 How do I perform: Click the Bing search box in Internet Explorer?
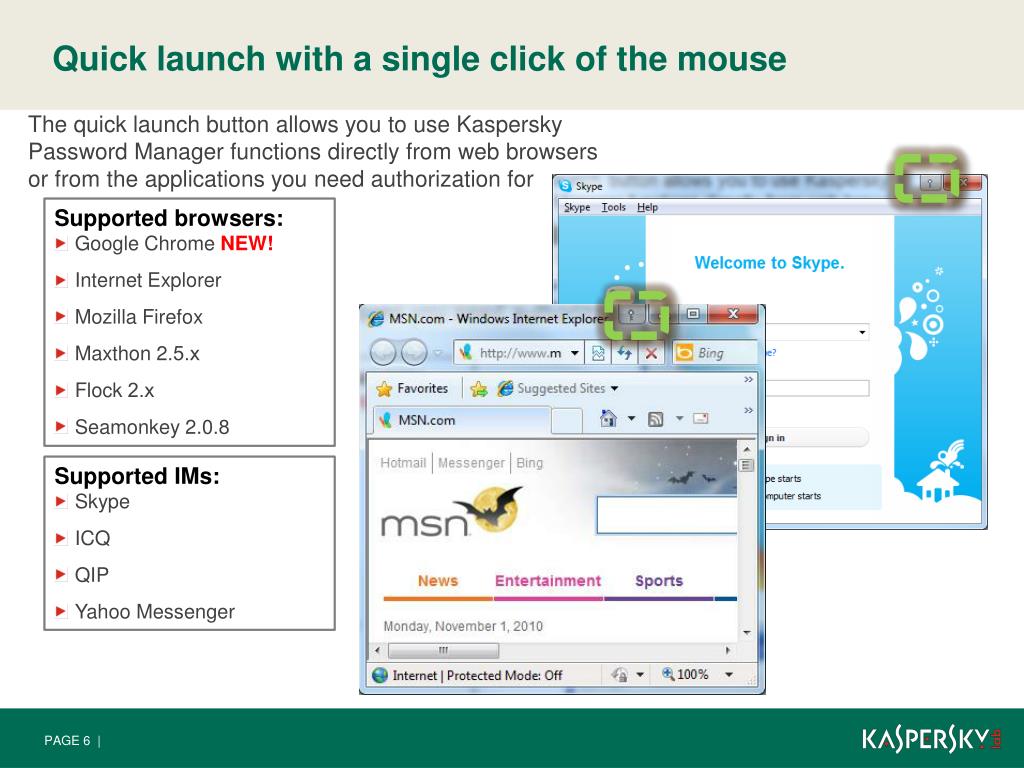point(716,353)
